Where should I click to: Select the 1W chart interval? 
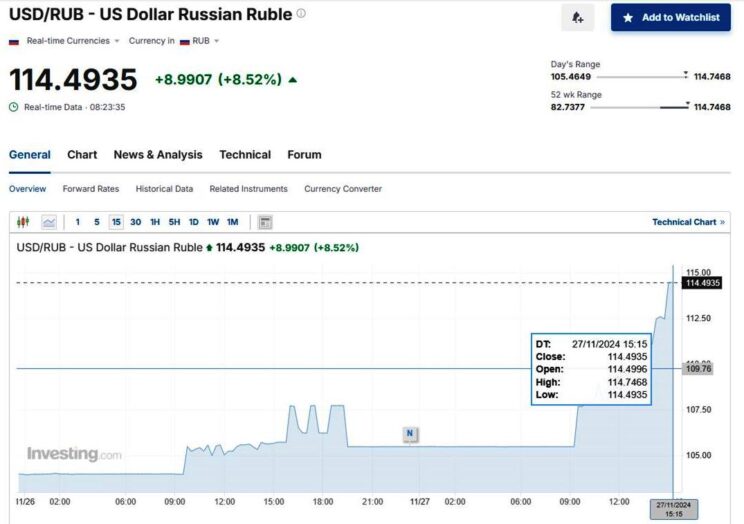(212, 222)
